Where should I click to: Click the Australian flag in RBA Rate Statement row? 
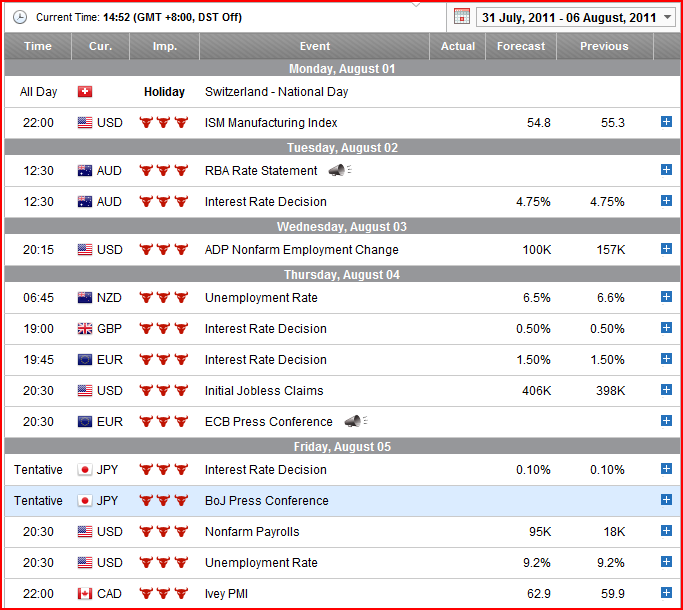85,170
